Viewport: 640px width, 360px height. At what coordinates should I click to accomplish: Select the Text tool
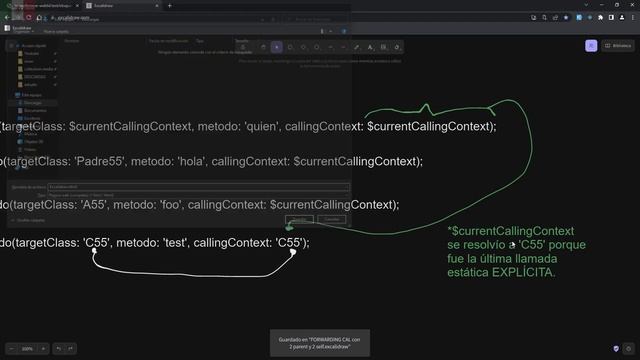(370, 47)
